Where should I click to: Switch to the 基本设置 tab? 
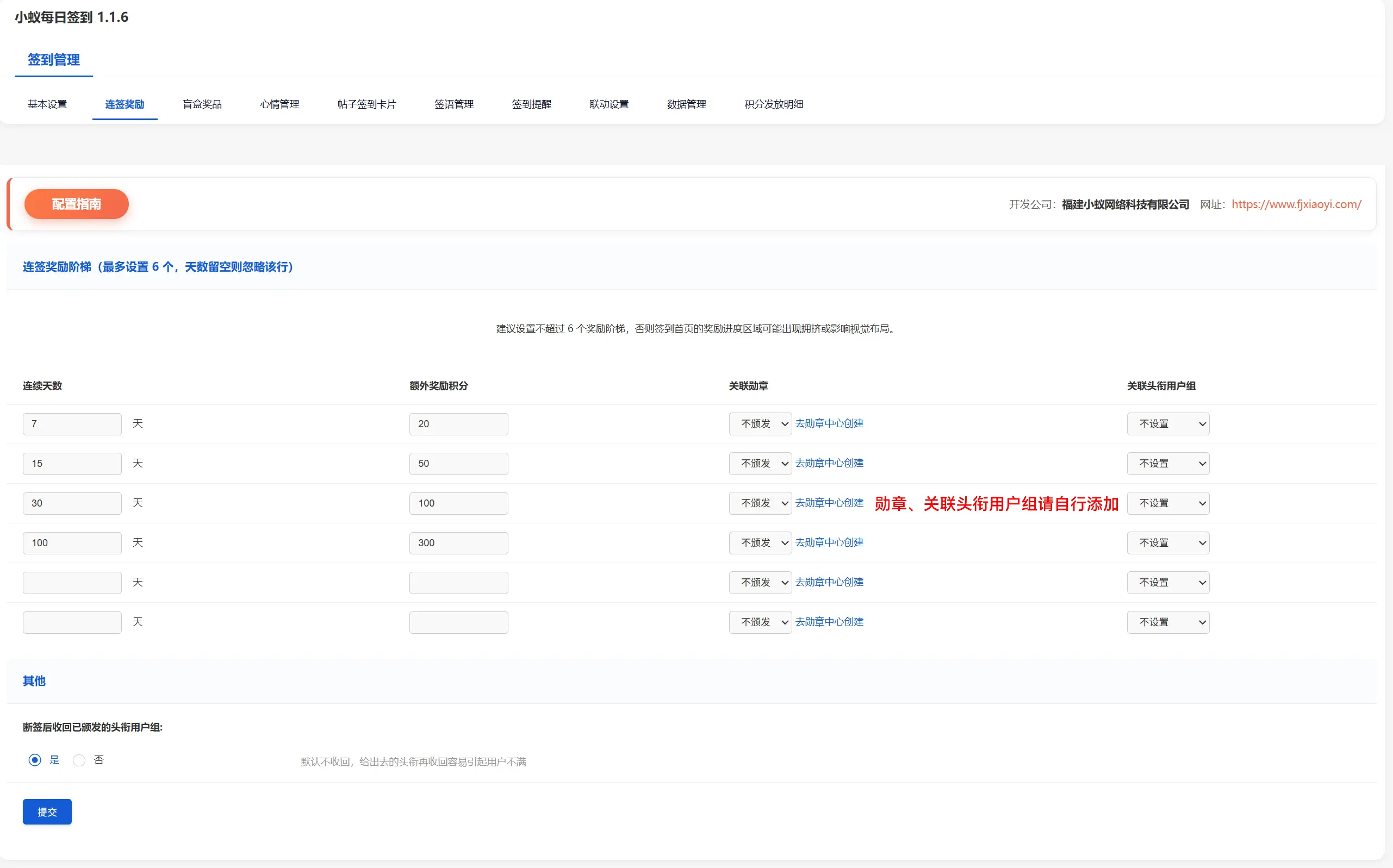[x=47, y=104]
